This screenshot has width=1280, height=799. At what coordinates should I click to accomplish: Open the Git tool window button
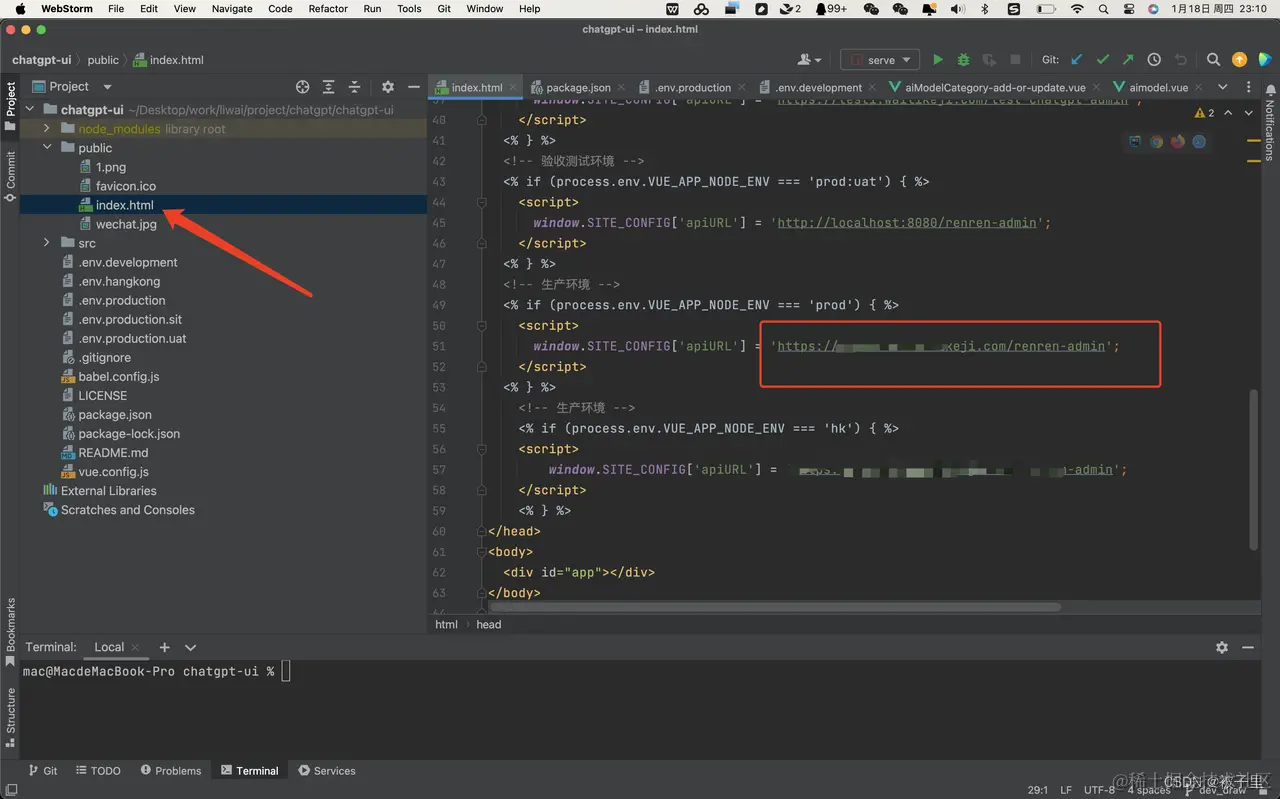(43, 771)
